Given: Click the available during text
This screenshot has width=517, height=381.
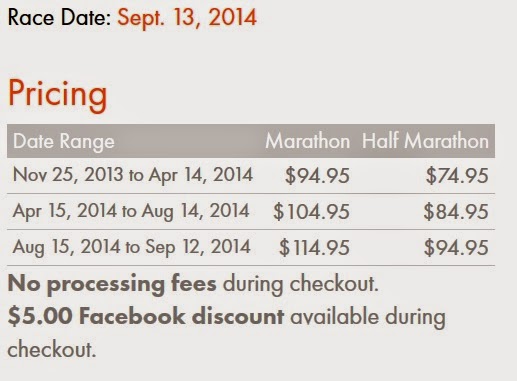Looking at the screenshot, I should 368,317.
